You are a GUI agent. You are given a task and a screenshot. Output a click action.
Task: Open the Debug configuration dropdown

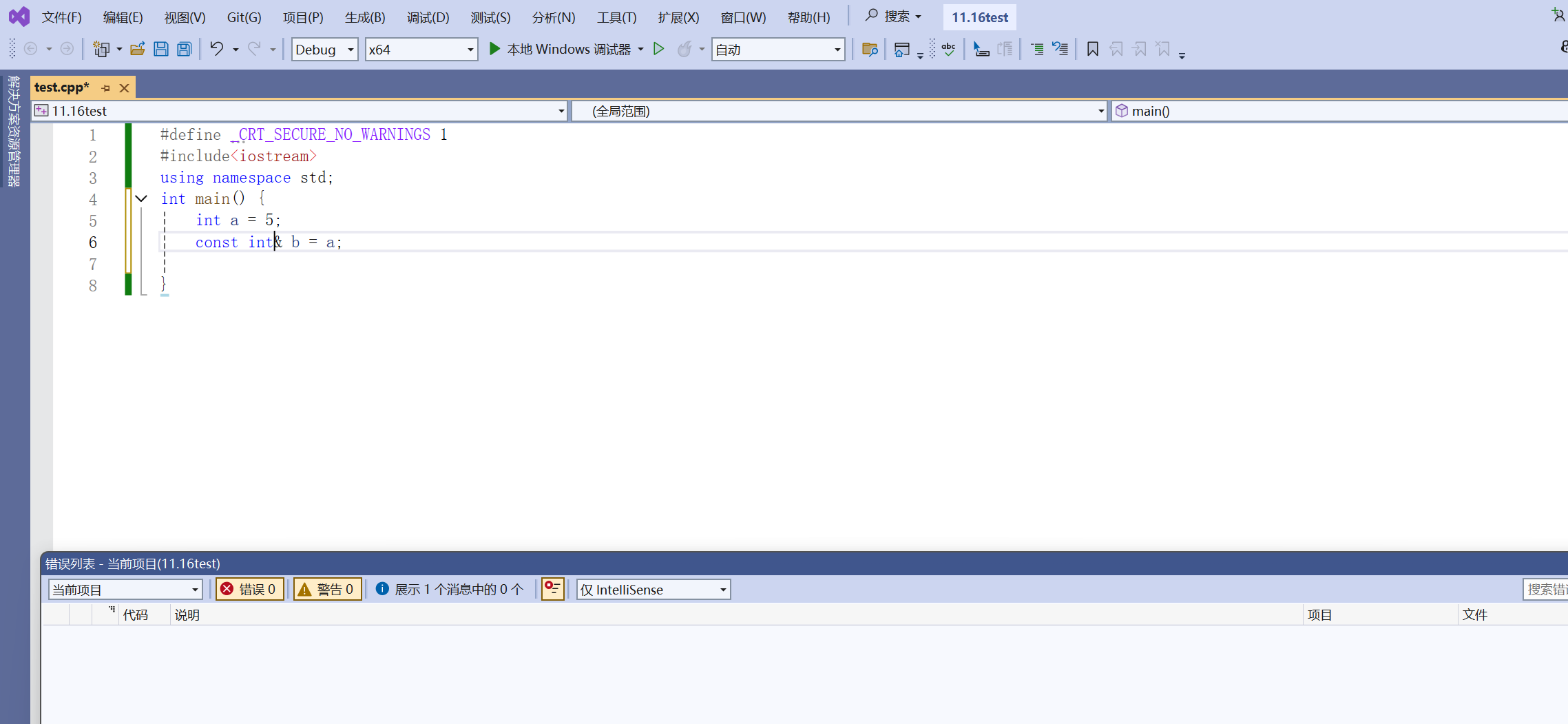(x=324, y=50)
